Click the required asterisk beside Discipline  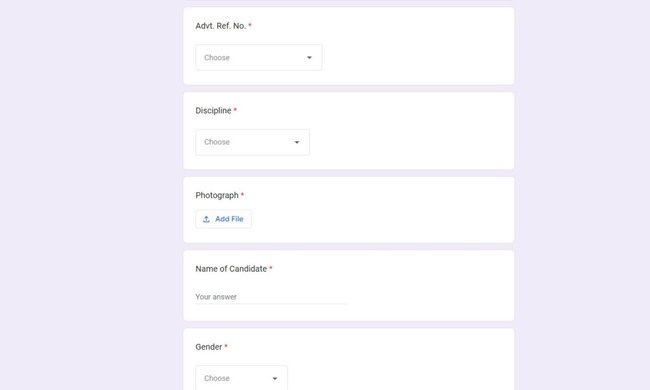pyautogui.click(x=235, y=110)
